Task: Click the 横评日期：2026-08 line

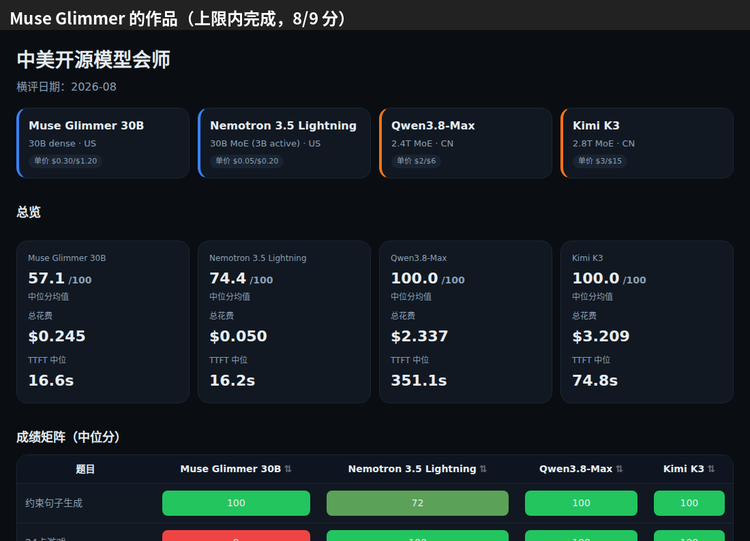Action: coord(66,87)
